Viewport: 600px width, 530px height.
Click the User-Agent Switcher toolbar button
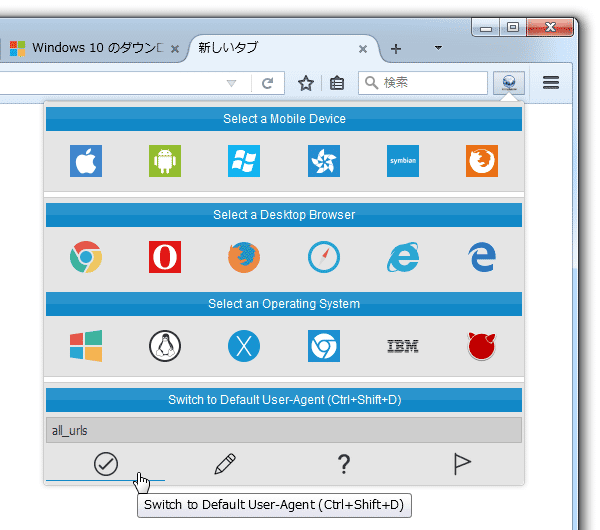[509, 83]
